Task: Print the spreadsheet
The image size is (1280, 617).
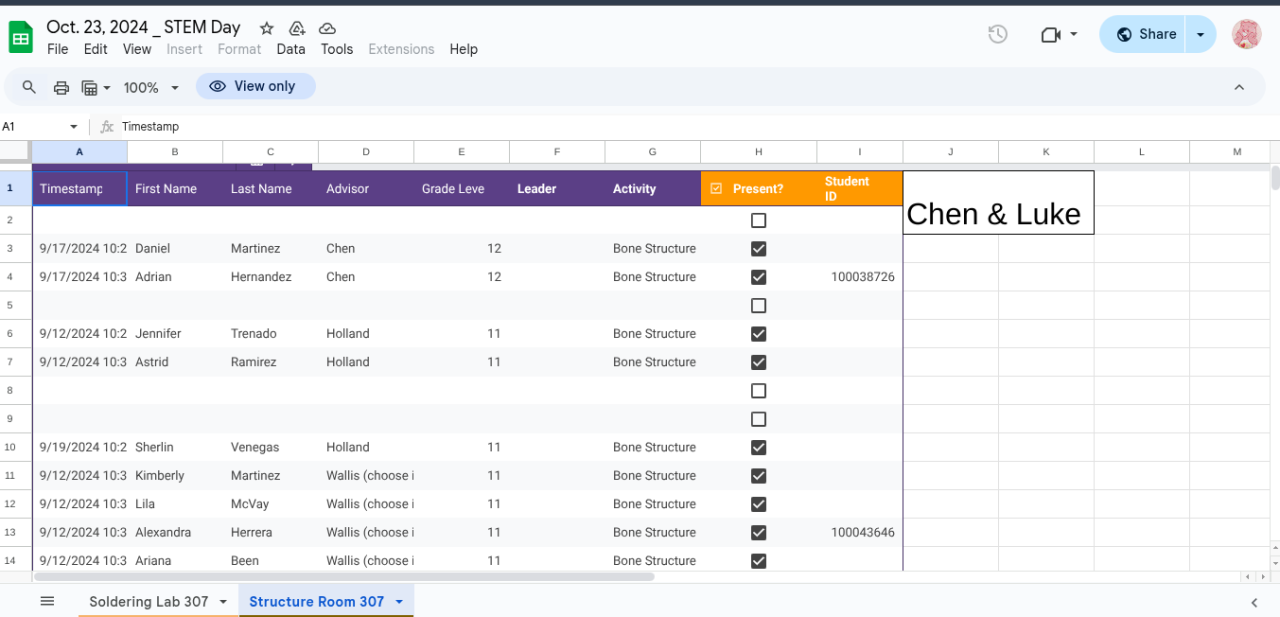Action: pyautogui.click(x=61, y=87)
